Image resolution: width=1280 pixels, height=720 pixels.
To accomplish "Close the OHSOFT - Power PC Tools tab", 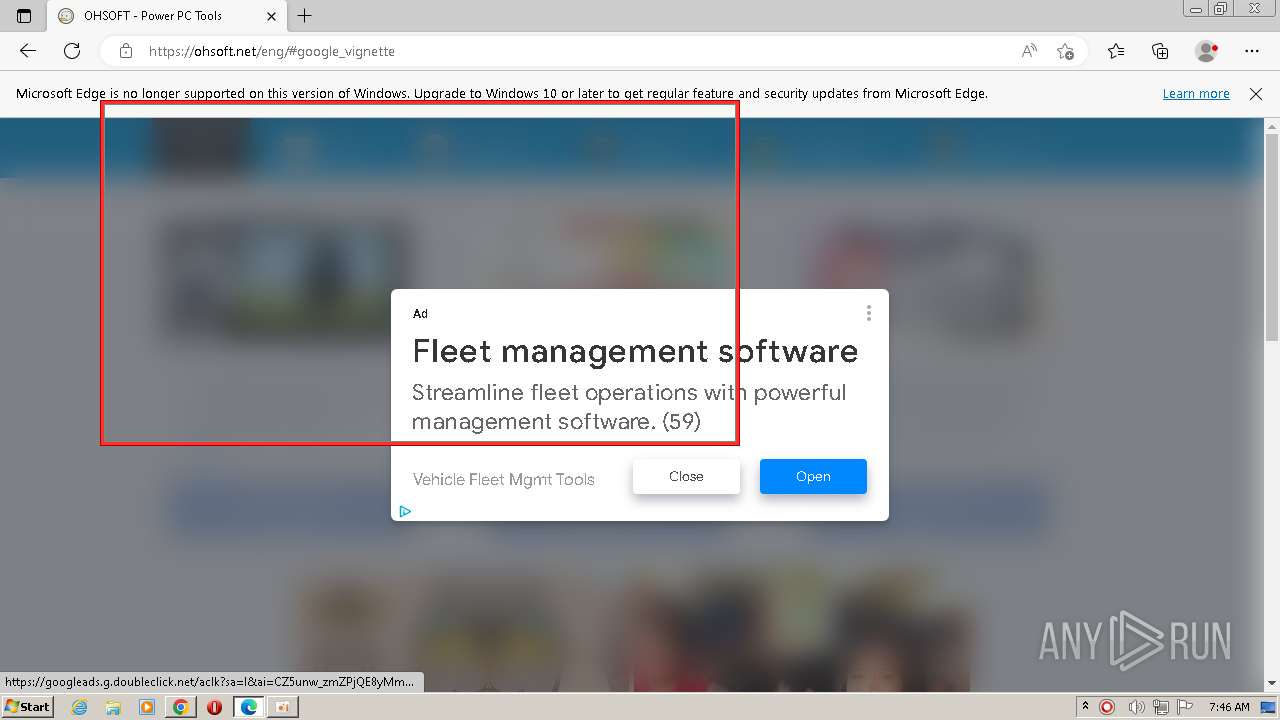I will click(x=271, y=16).
